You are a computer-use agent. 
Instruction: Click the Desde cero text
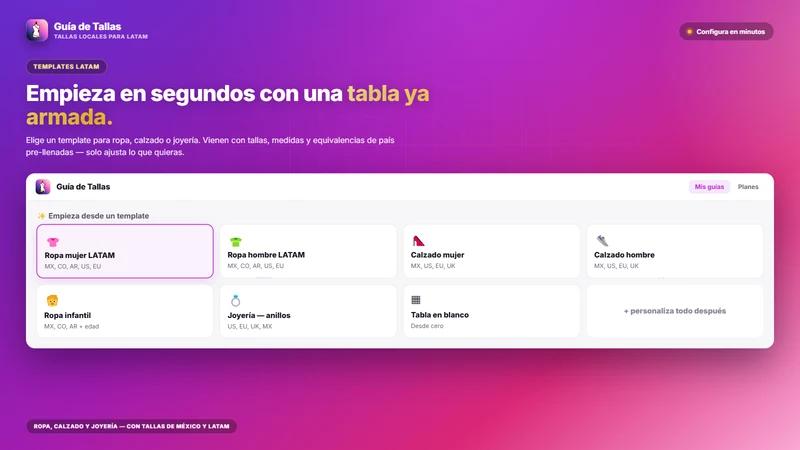[x=427, y=326]
